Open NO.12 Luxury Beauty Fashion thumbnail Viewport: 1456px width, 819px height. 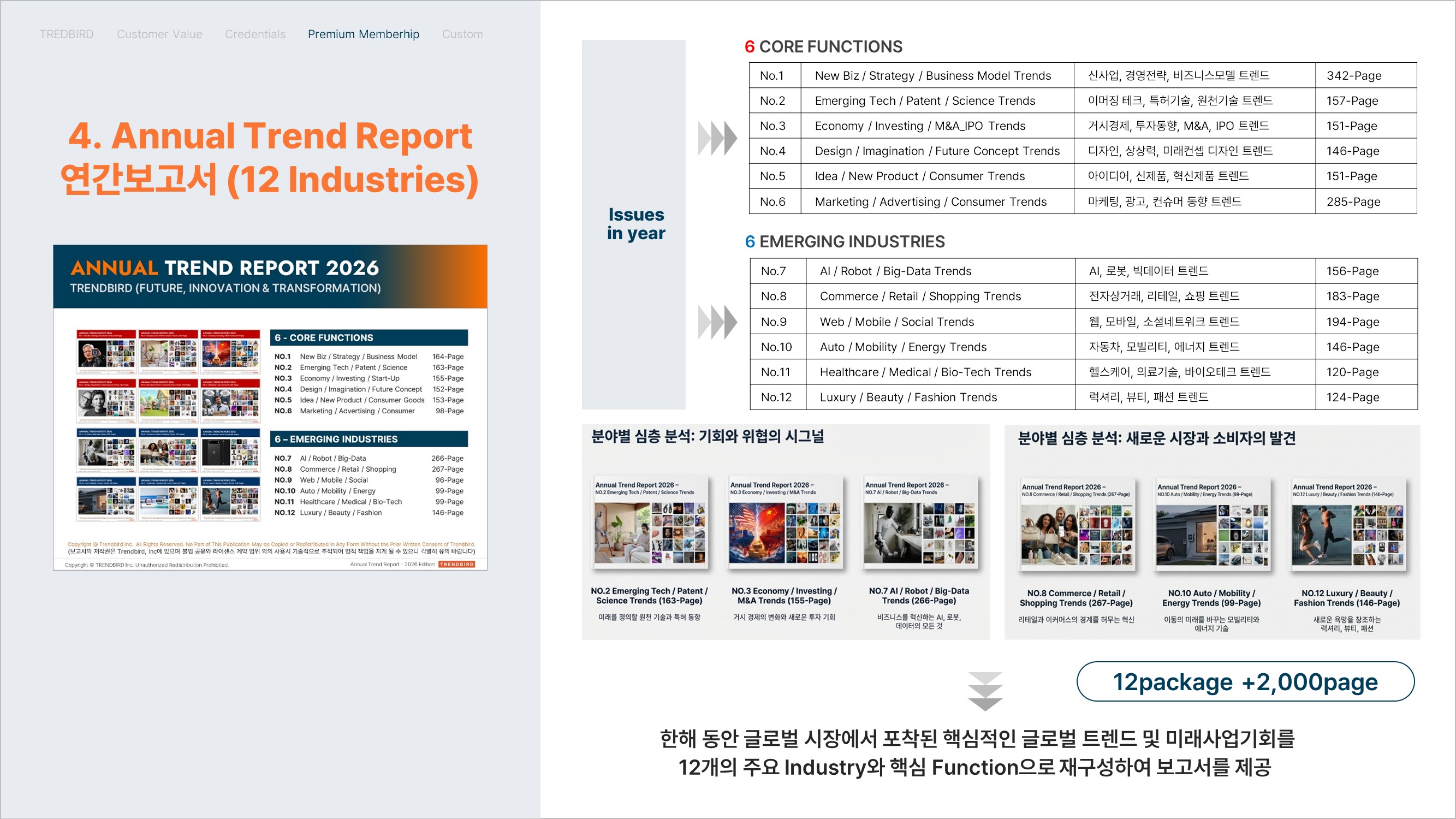coord(1347,525)
